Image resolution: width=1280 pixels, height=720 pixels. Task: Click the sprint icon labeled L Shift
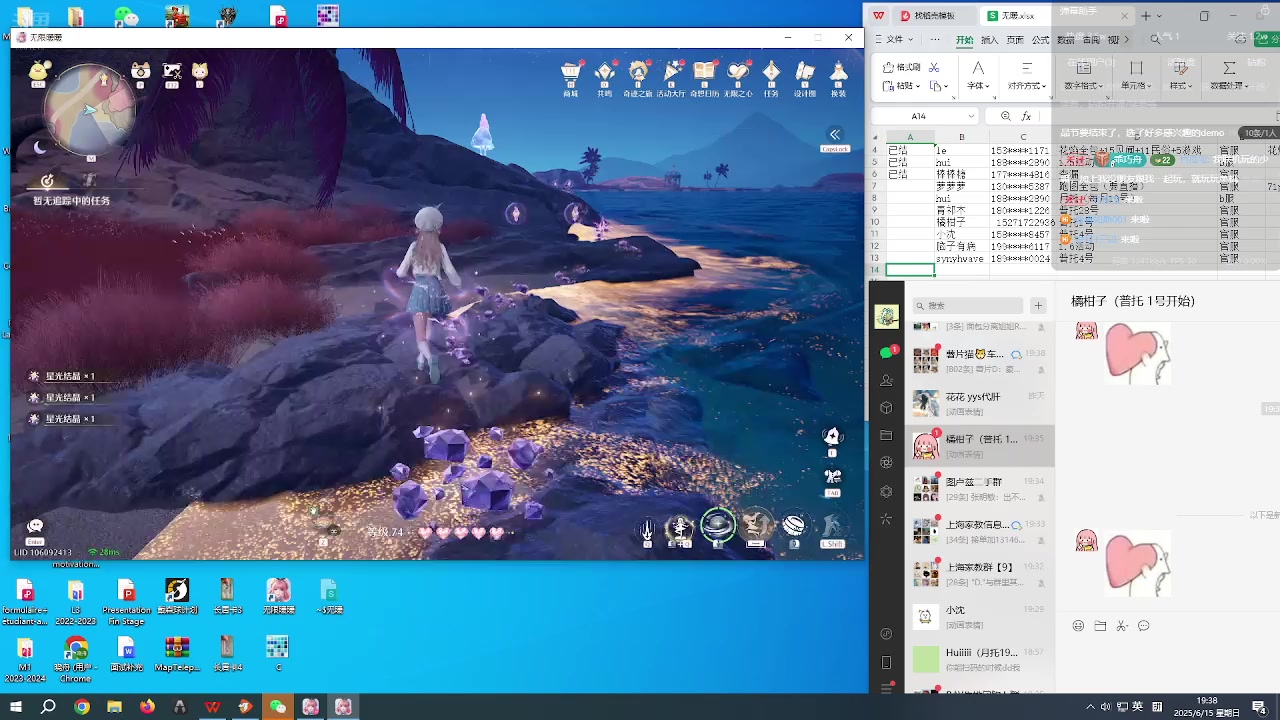click(832, 527)
